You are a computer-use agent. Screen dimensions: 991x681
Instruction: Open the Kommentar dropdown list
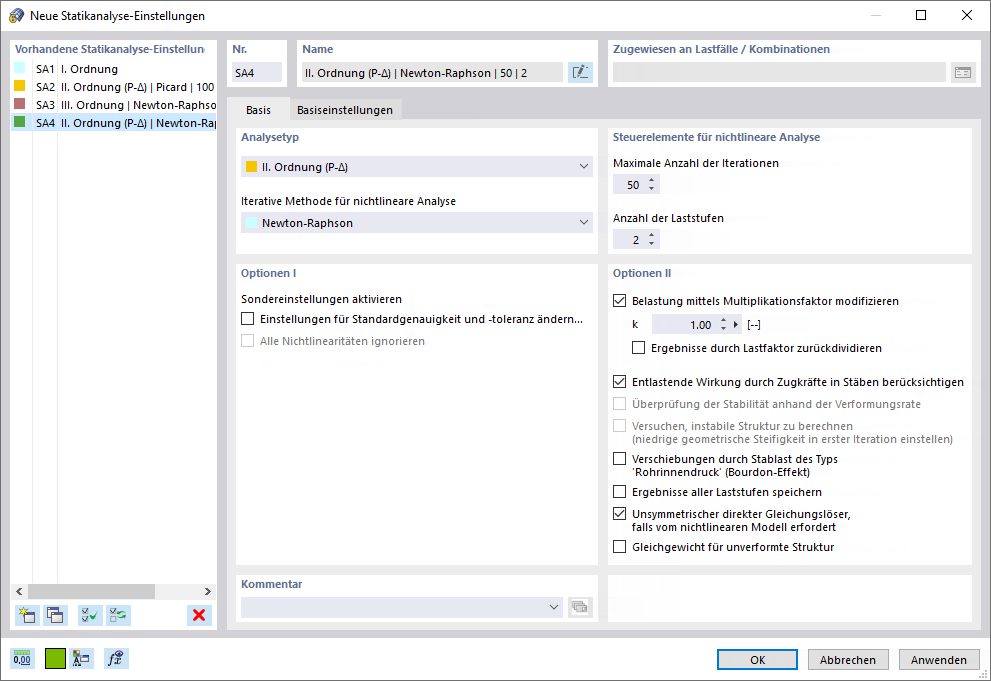(555, 607)
